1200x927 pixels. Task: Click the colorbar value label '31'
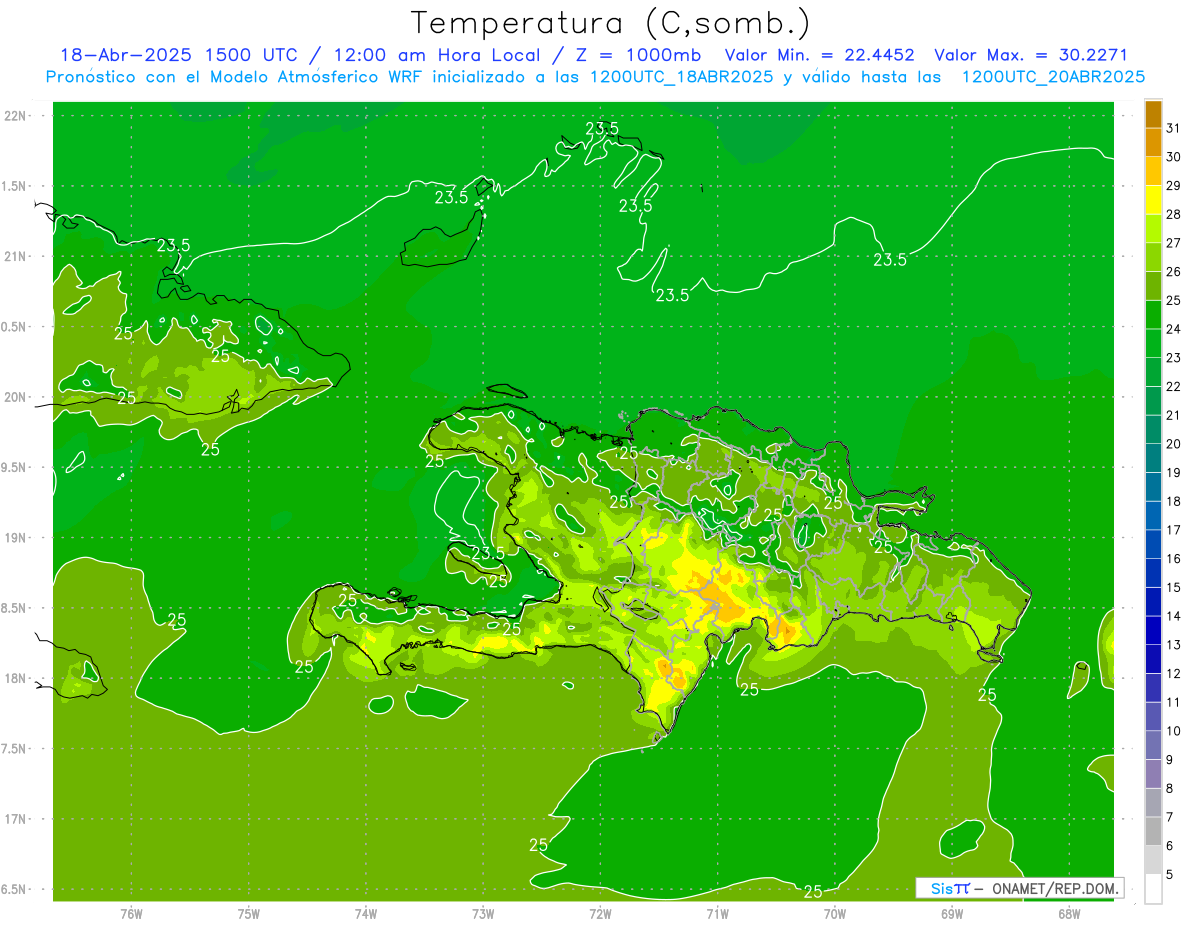coord(1173,128)
